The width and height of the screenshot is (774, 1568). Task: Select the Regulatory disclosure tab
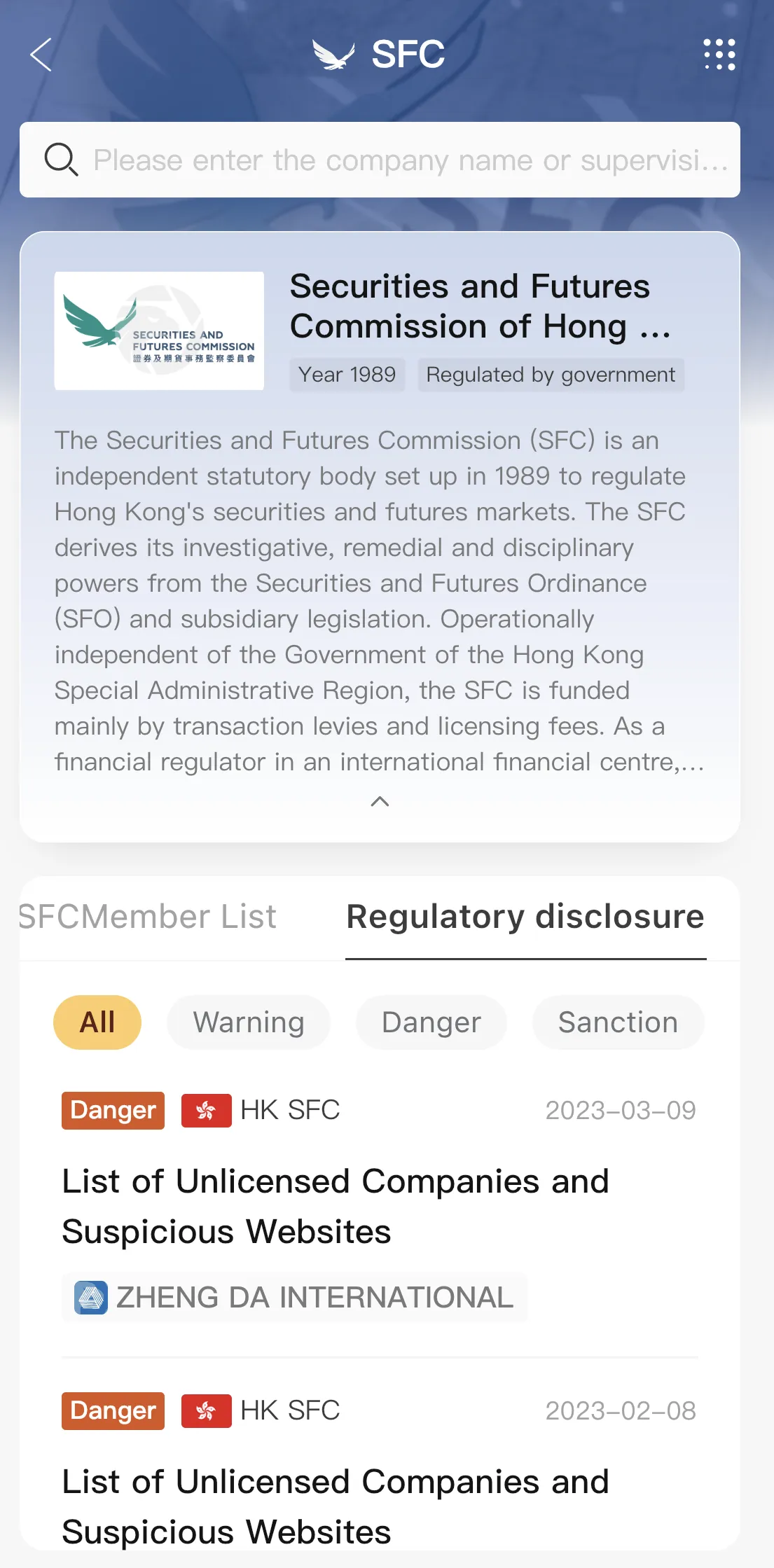525,917
